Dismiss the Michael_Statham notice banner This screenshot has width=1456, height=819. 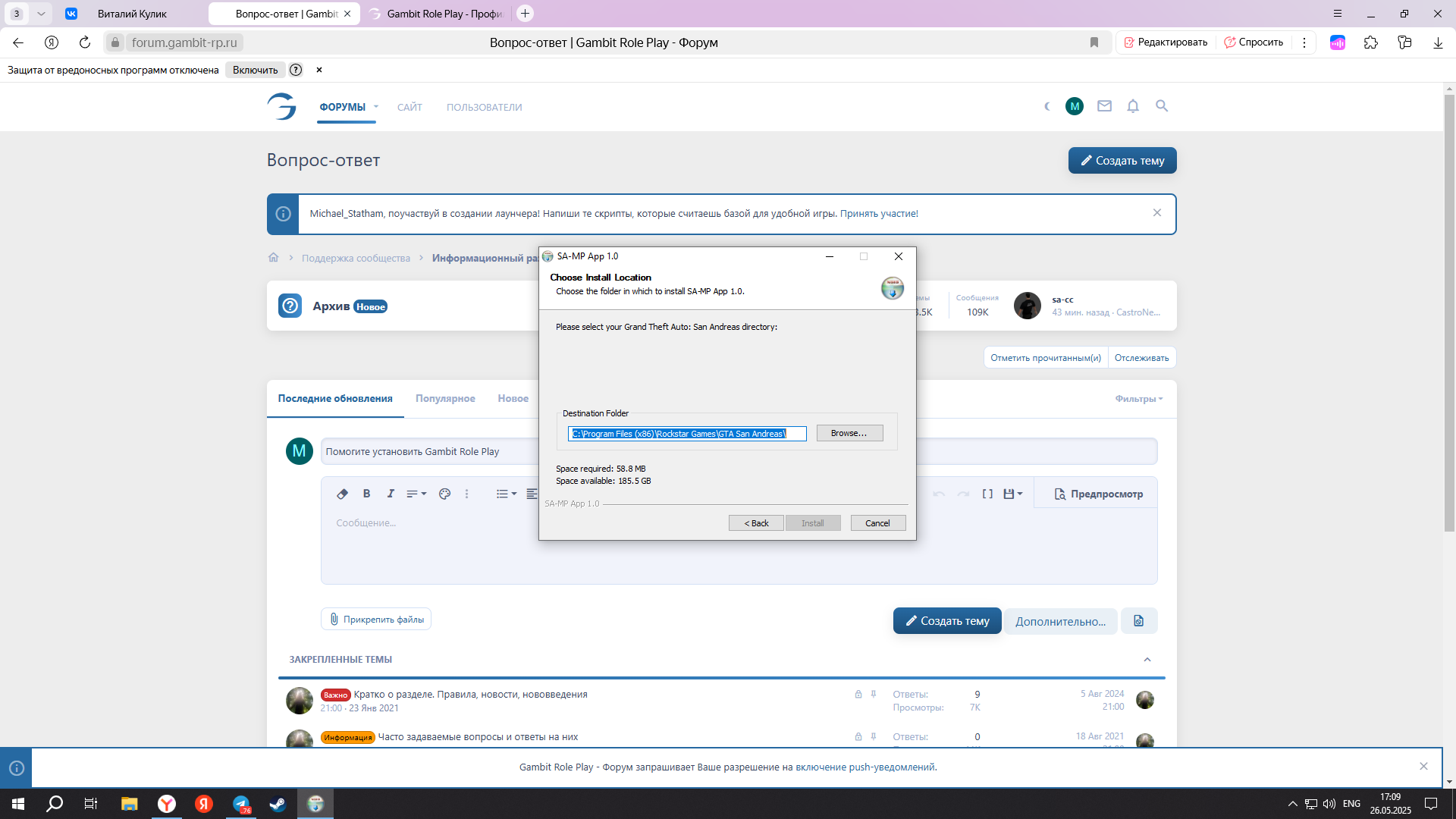[1157, 213]
